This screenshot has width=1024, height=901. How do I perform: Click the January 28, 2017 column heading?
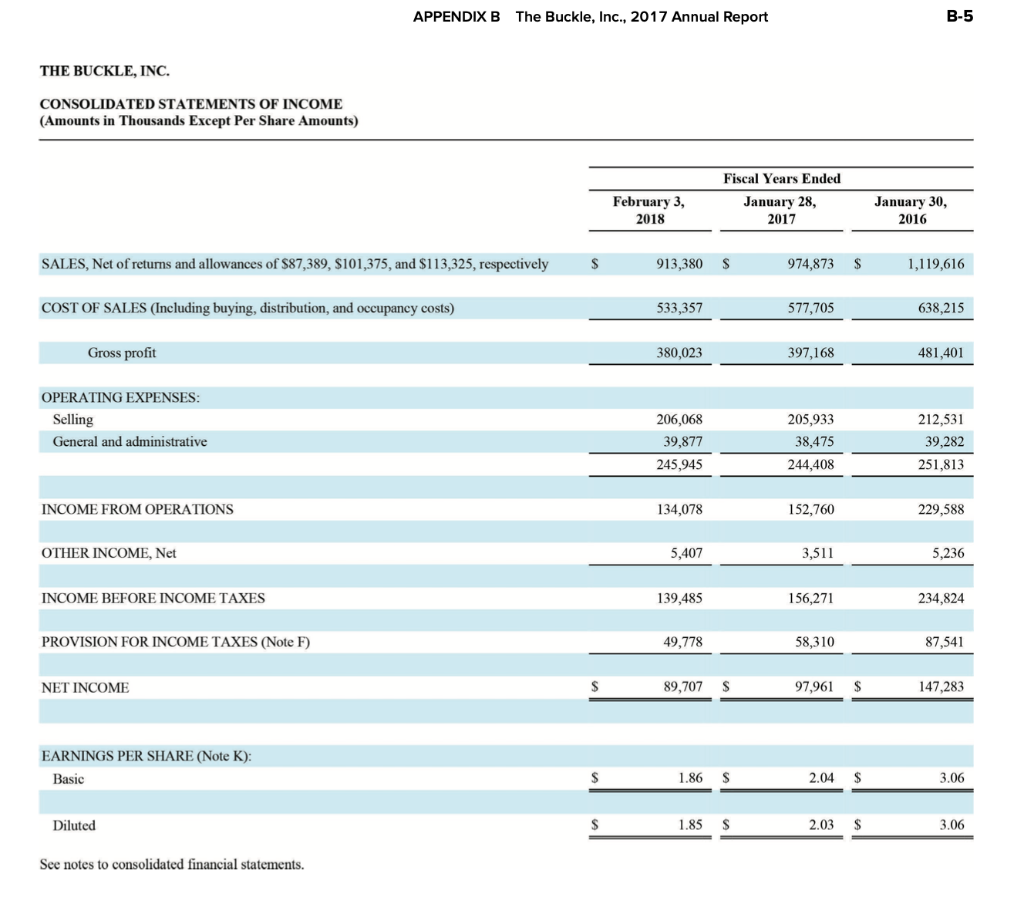point(781,209)
